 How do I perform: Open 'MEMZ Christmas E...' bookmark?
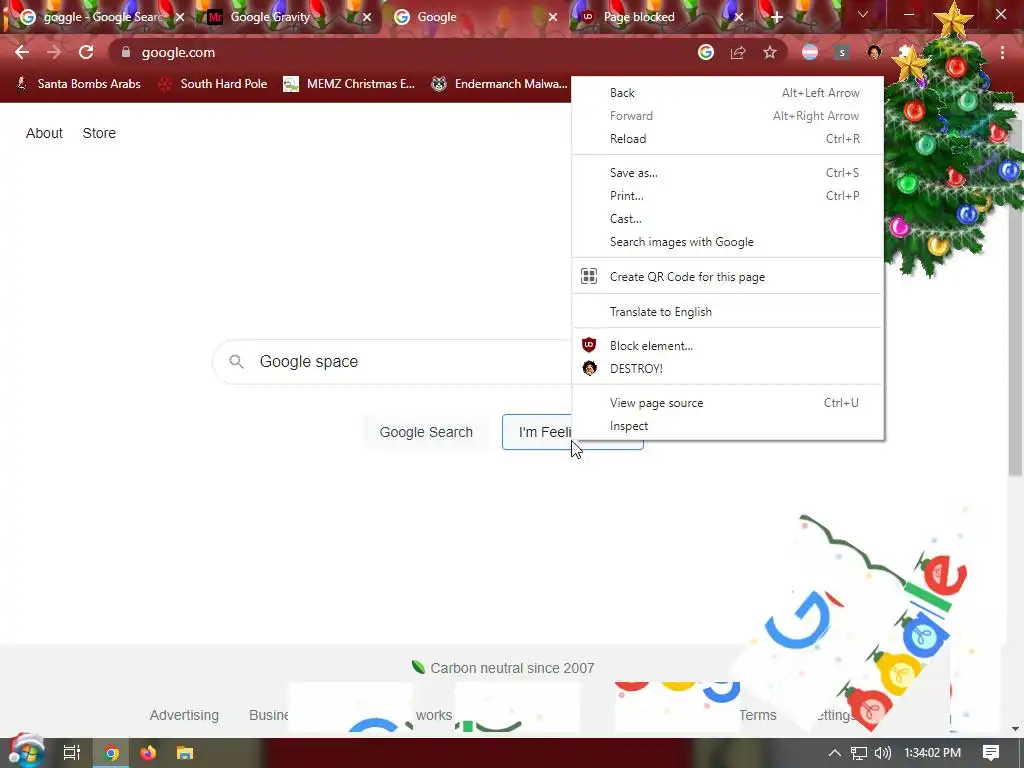click(349, 84)
